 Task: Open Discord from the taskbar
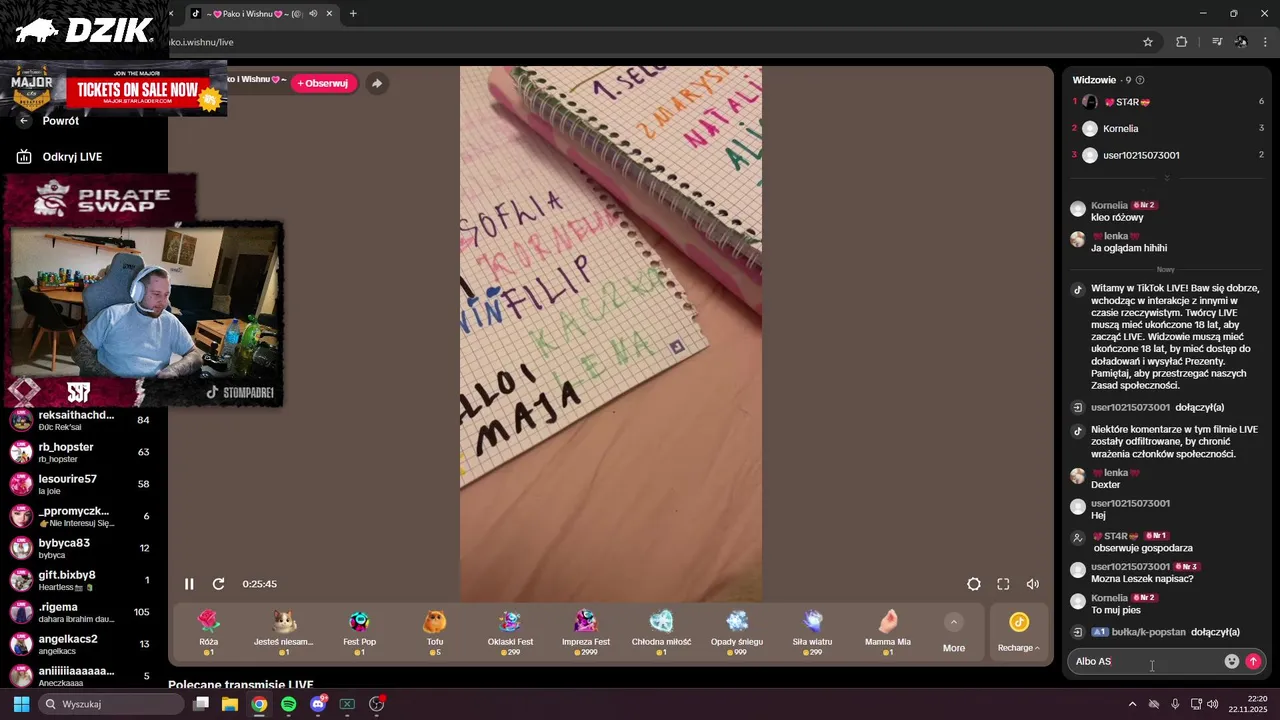click(x=318, y=704)
